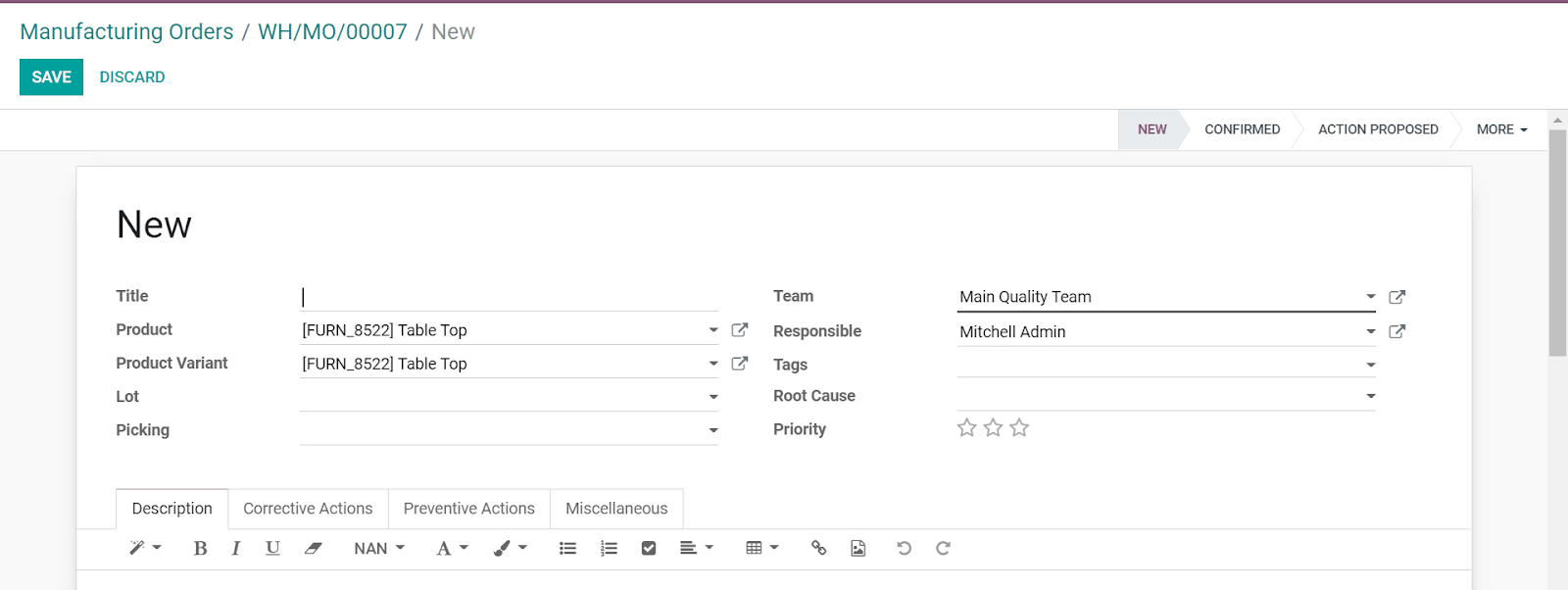Screen dimensions: 1568x590
Task: Open external link for Product field
Action: coord(740,330)
